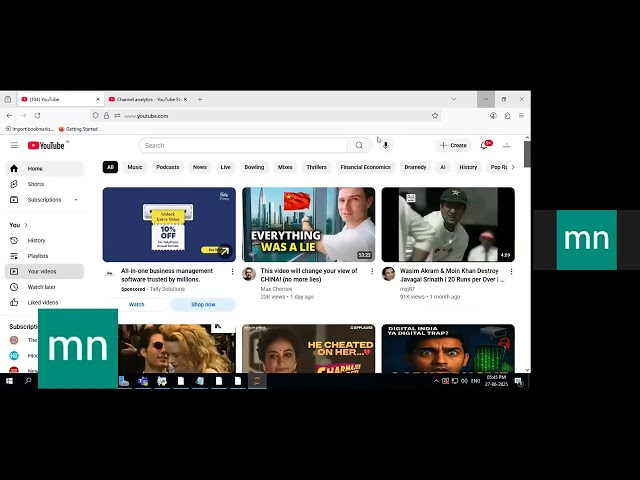This screenshot has height=480, width=640.
Task: Close the YouTube browser tab
Action: tap(98, 99)
